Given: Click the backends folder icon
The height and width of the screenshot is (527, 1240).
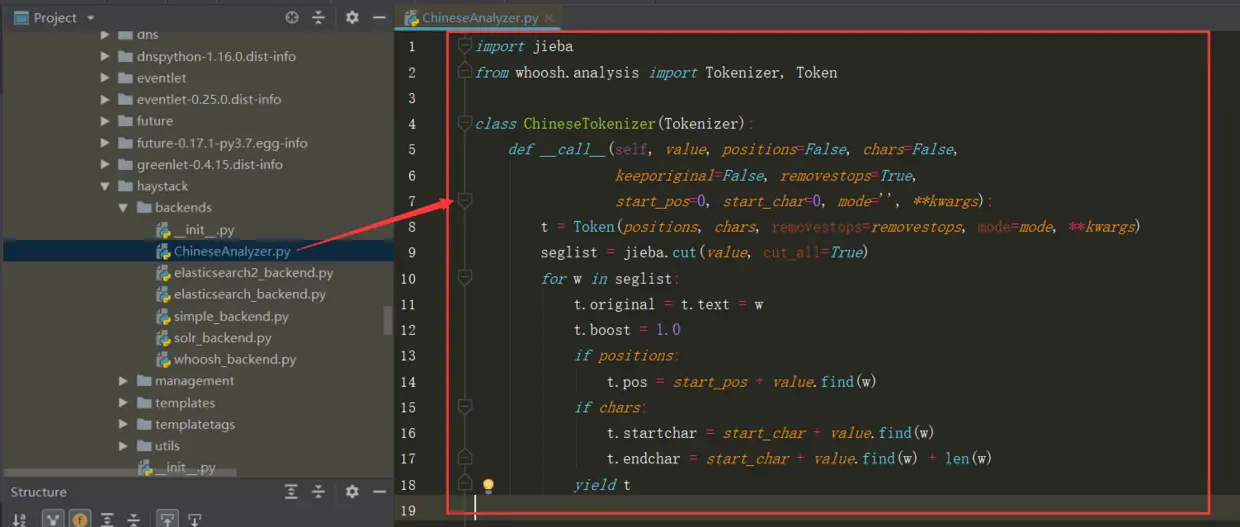Looking at the screenshot, I should click(143, 208).
